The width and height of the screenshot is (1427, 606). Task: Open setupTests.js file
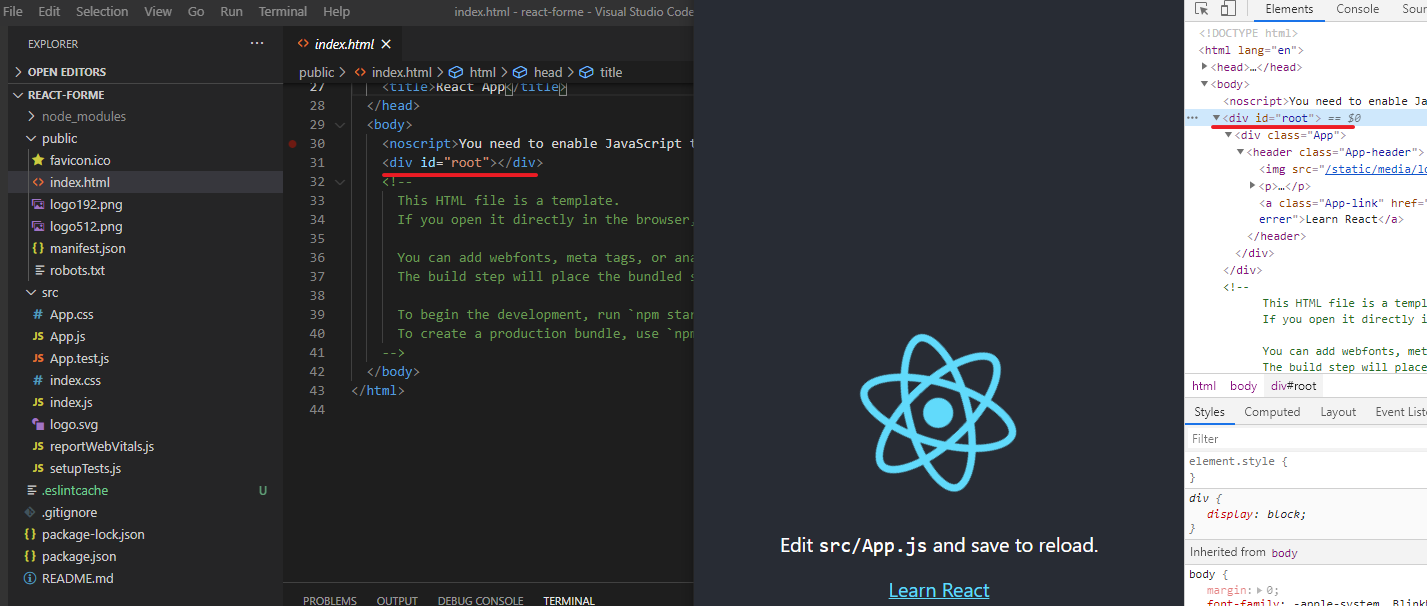coord(85,468)
